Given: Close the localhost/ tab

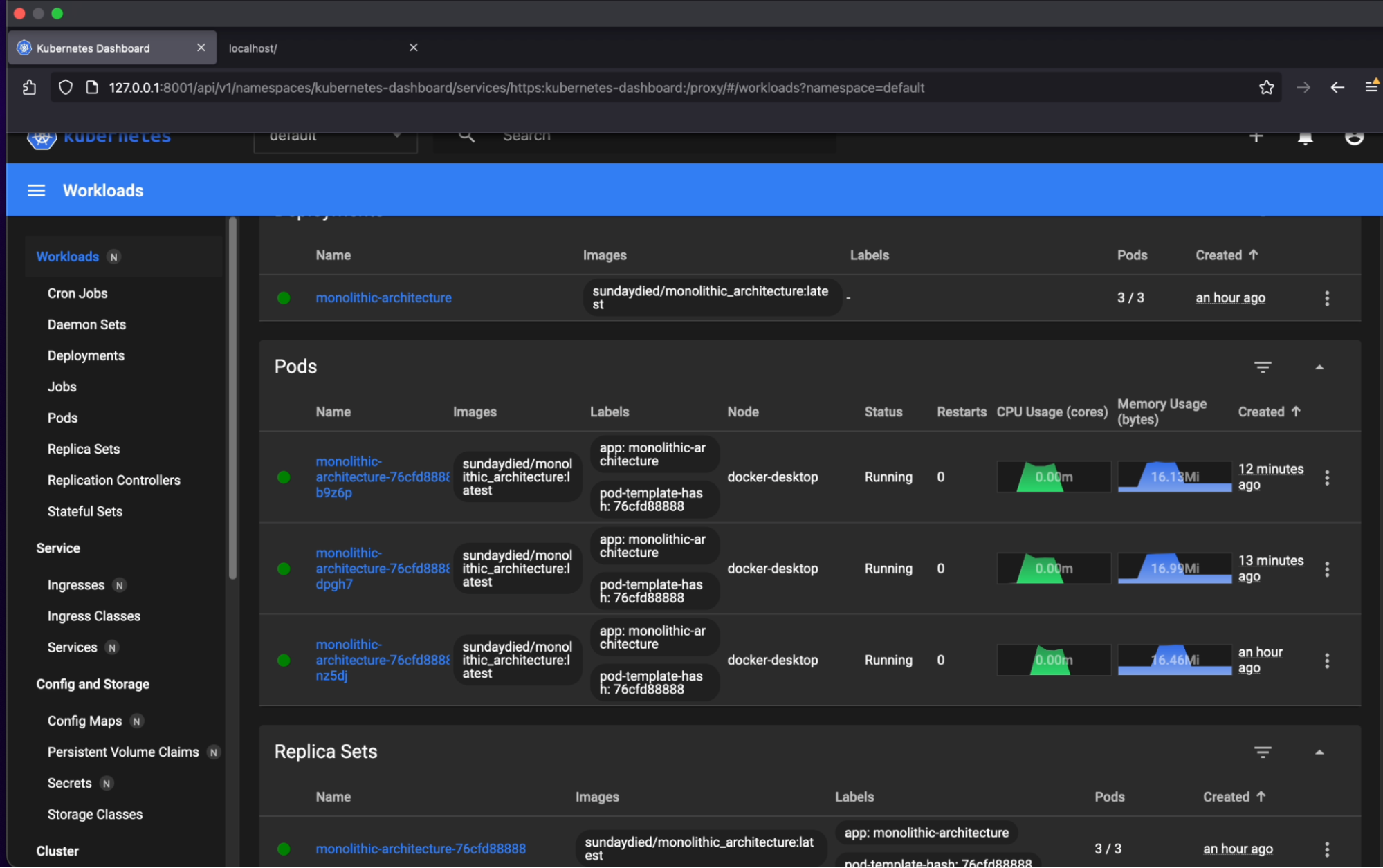Looking at the screenshot, I should tap(413, 47).
